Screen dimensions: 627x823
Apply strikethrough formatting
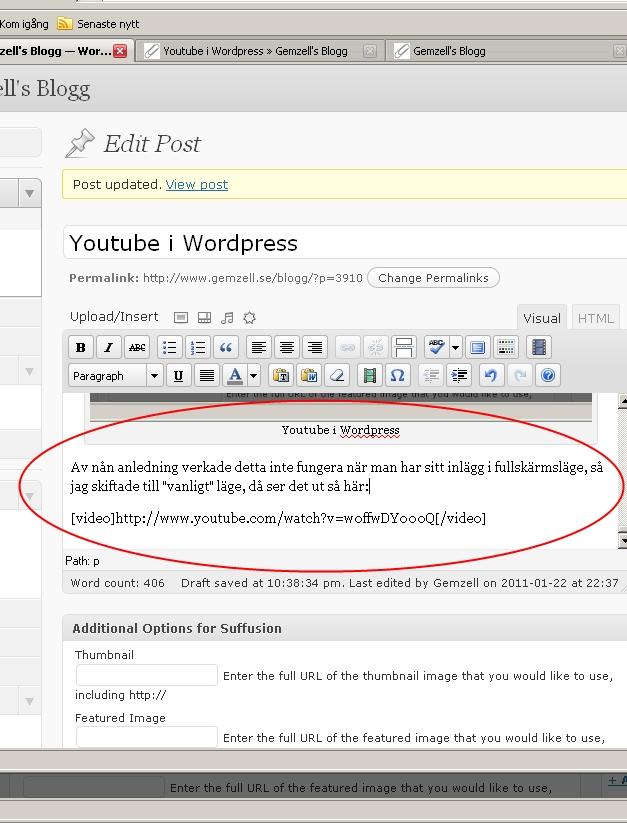point(137,347)
